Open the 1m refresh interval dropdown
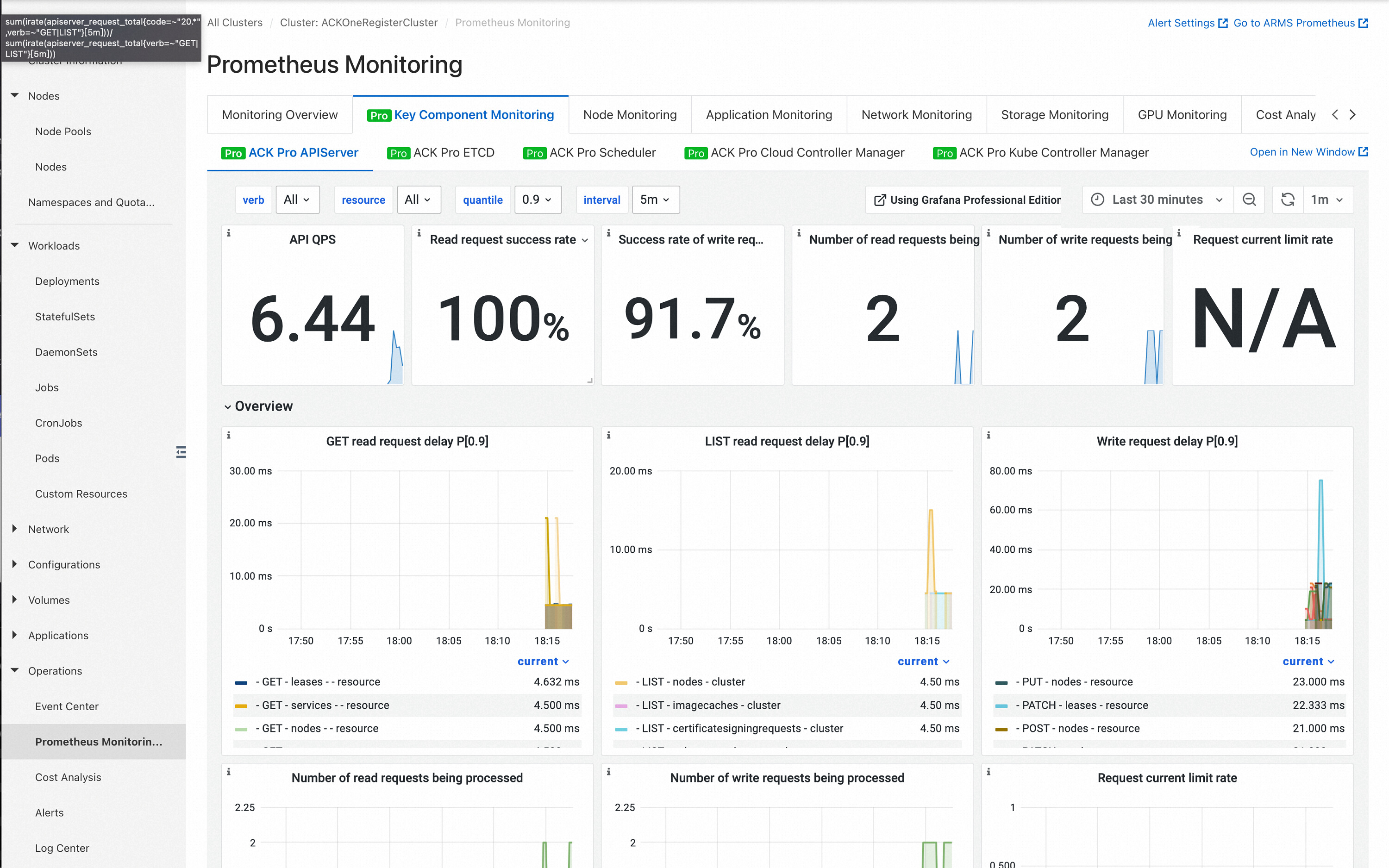This screenshot has height=868, width=1389. [1327, 199]
